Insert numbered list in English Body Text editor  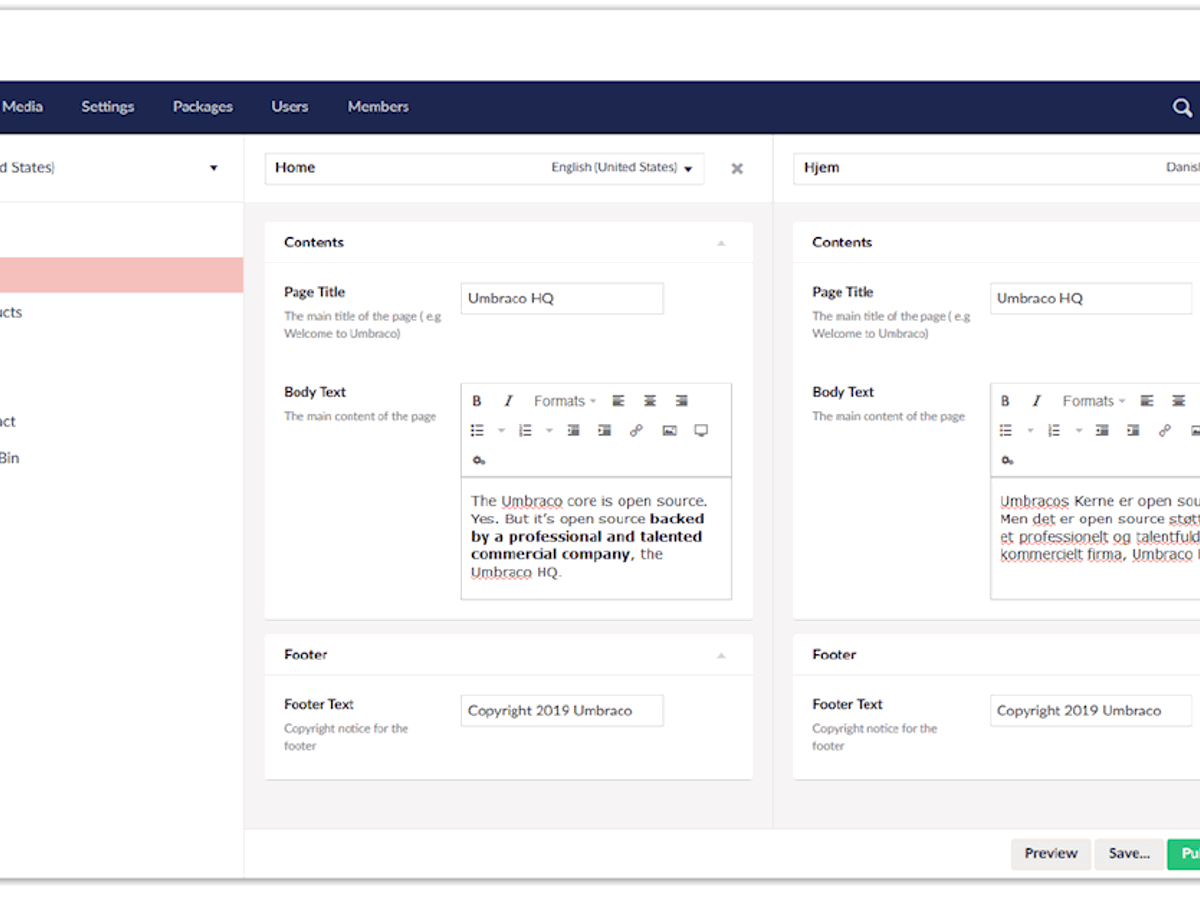click(x=525, y=431)
